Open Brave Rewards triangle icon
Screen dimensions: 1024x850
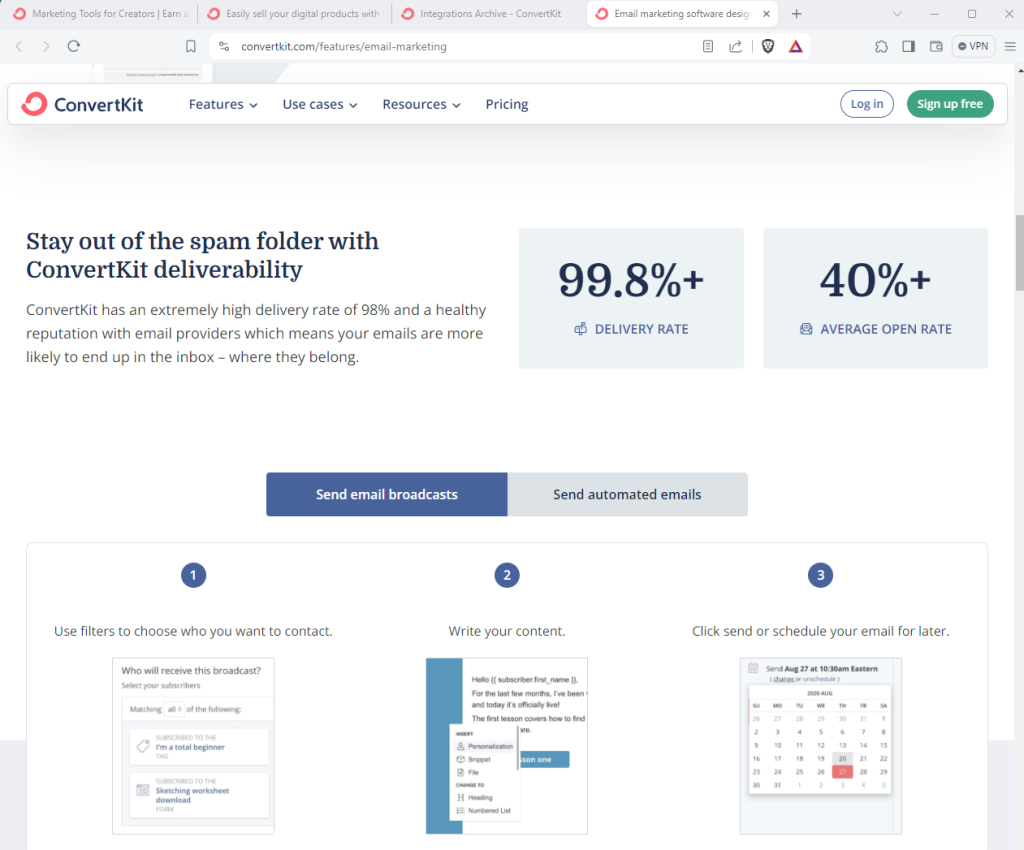tap(796, 46)
